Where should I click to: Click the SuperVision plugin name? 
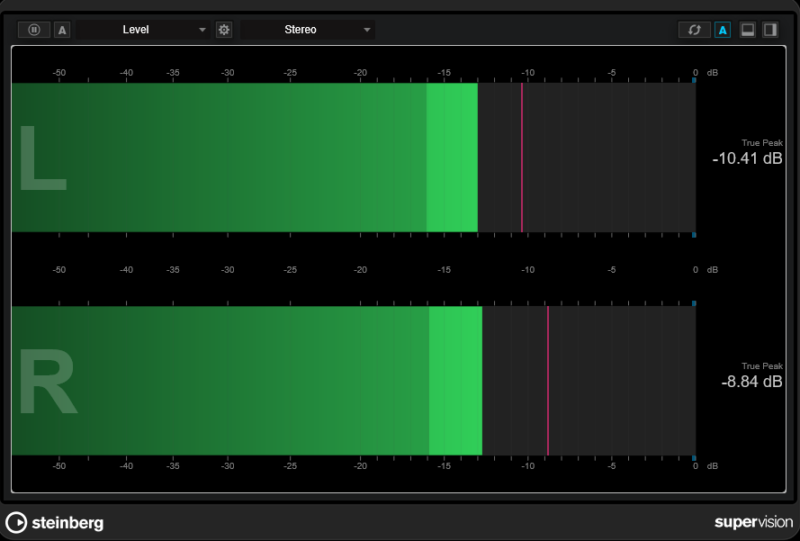pyautogui.click(x=754, y=522)
